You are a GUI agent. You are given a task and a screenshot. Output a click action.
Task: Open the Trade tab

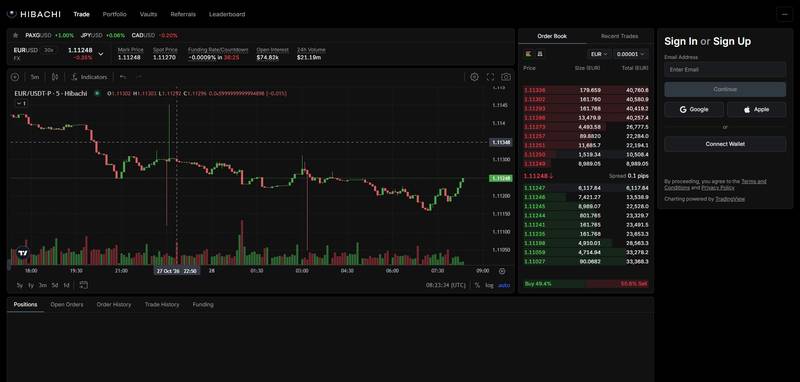tap(81, 14)
